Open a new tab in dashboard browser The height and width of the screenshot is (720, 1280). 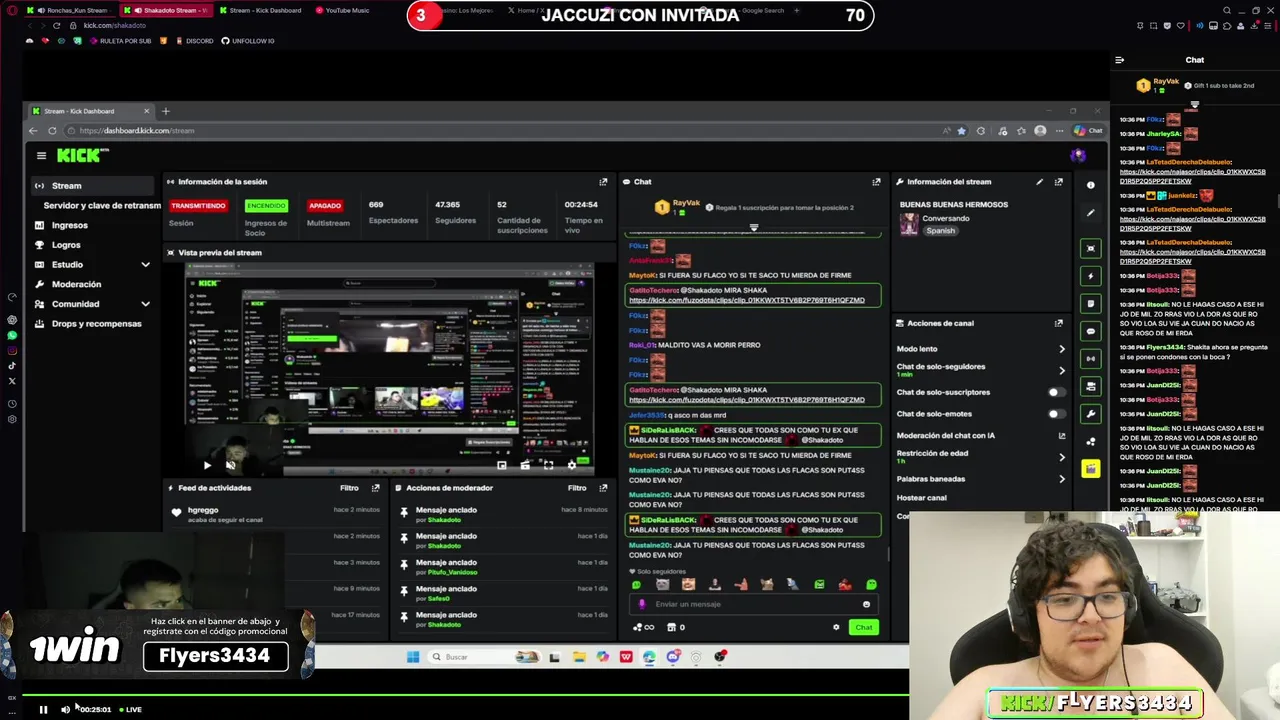[165, 111]
